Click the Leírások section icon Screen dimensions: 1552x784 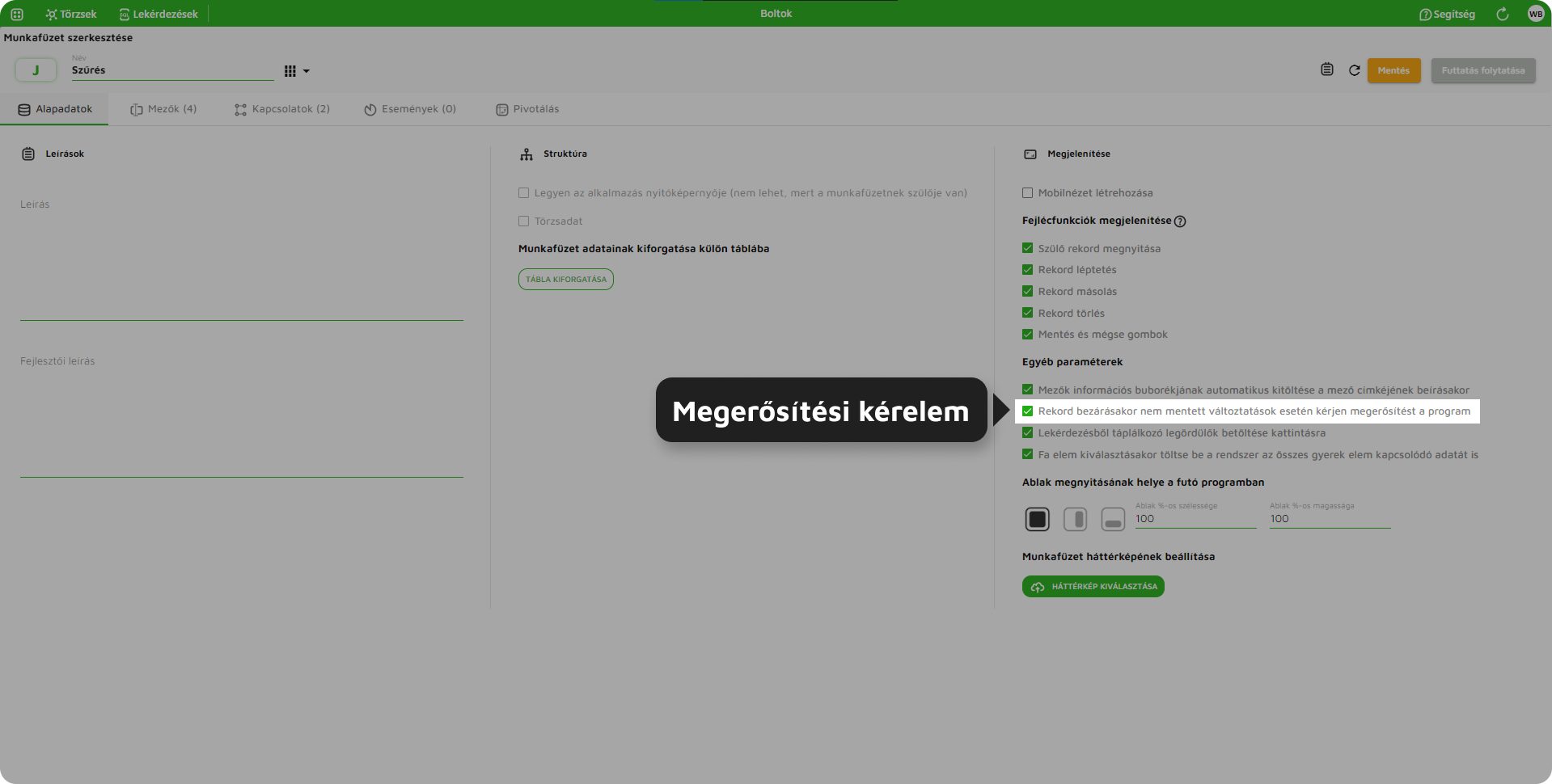pos(28,154)
